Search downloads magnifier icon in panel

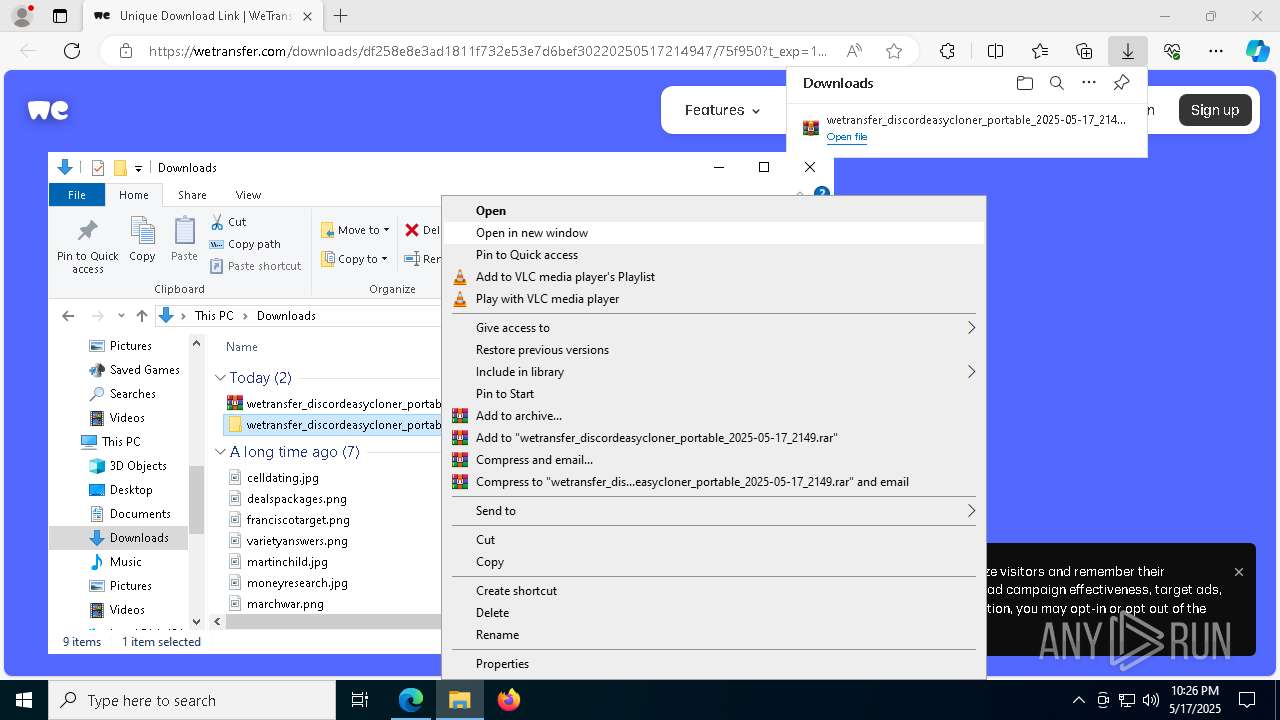(x=1056, y=83)
